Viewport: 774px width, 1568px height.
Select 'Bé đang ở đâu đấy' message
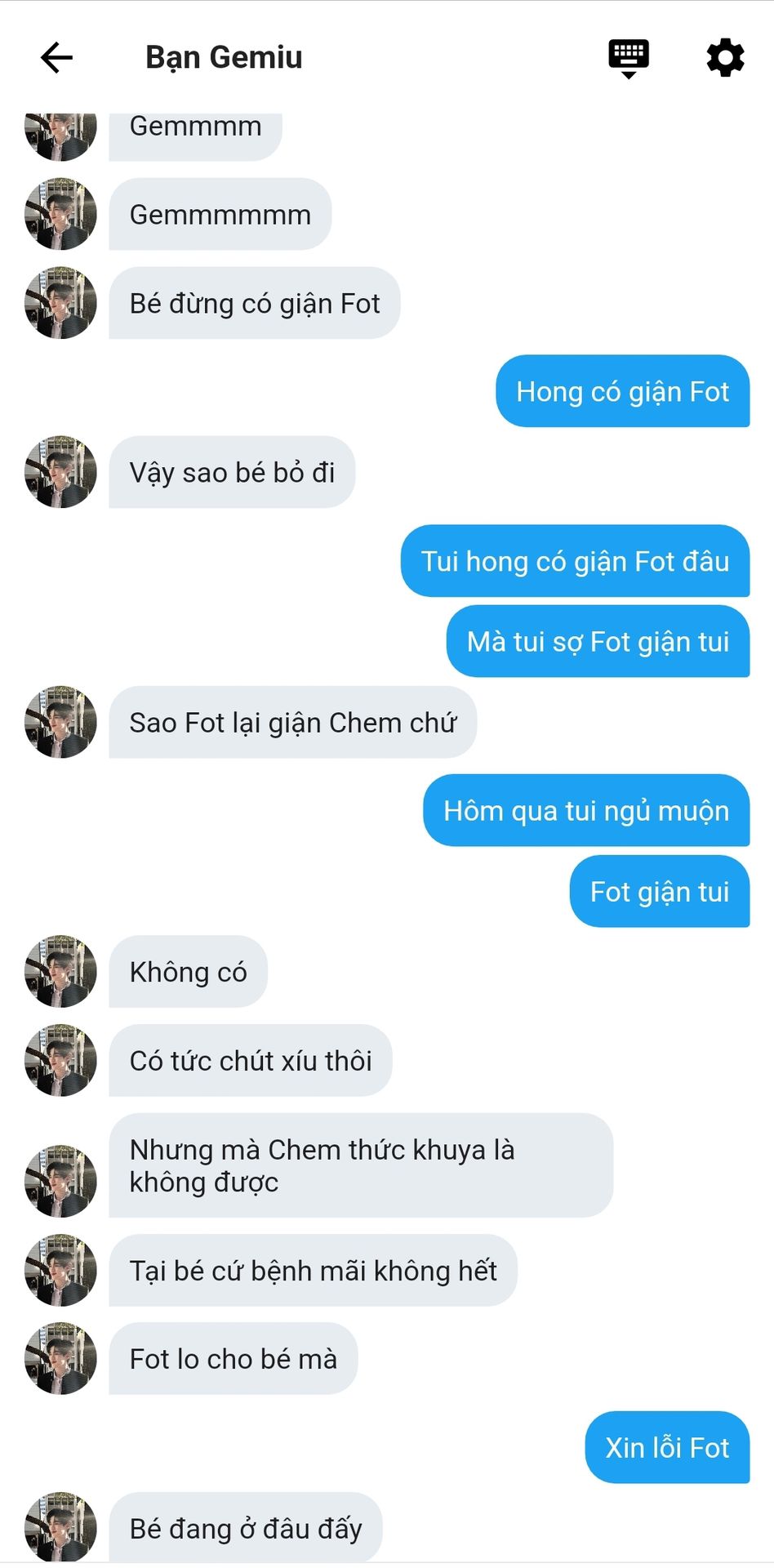(x=246, y=1528)
